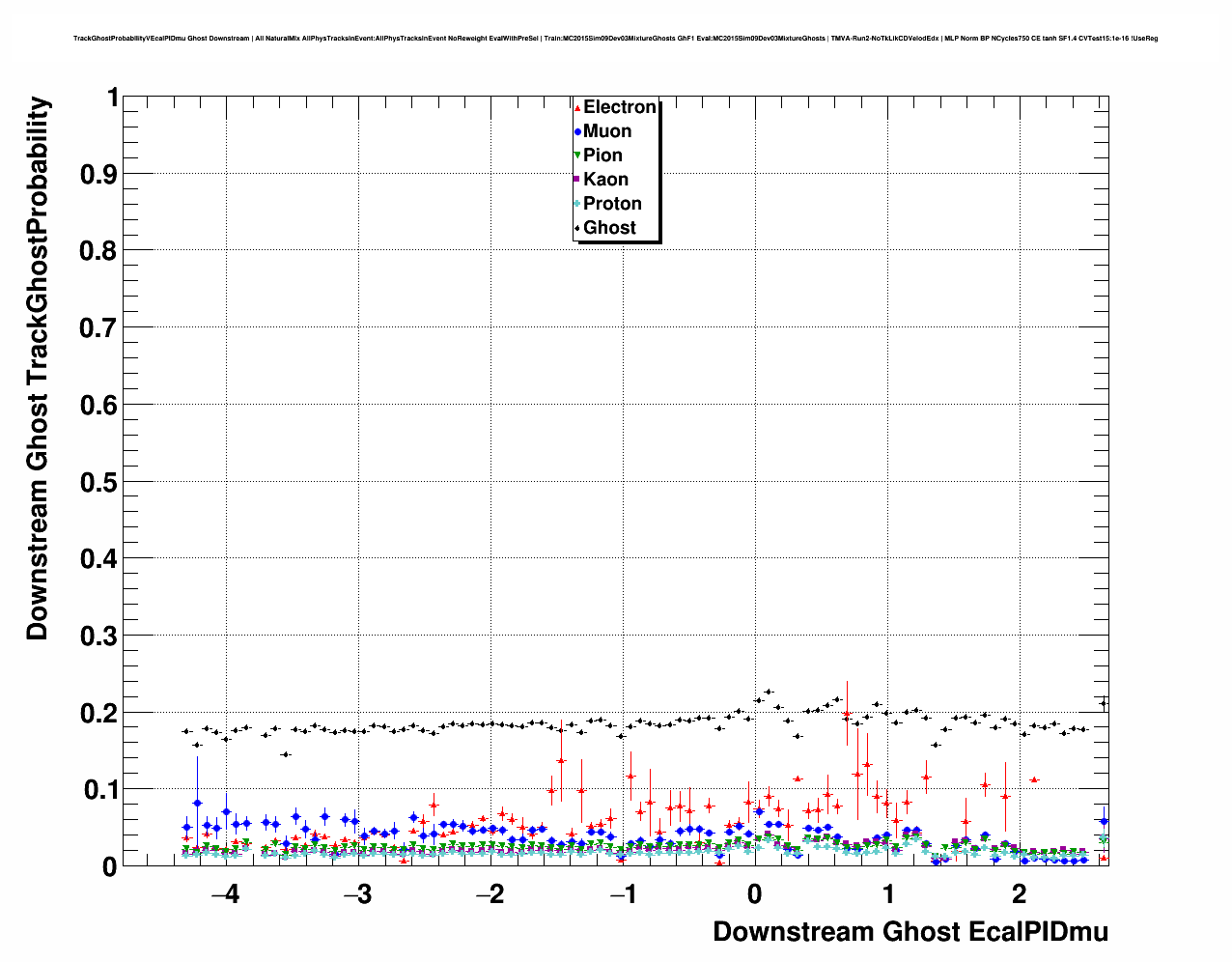Click the y-axis title Downstream Ghost TrackGhostProbability
The height and width of the screenshot is (962, 1232).
click(38, 368)
